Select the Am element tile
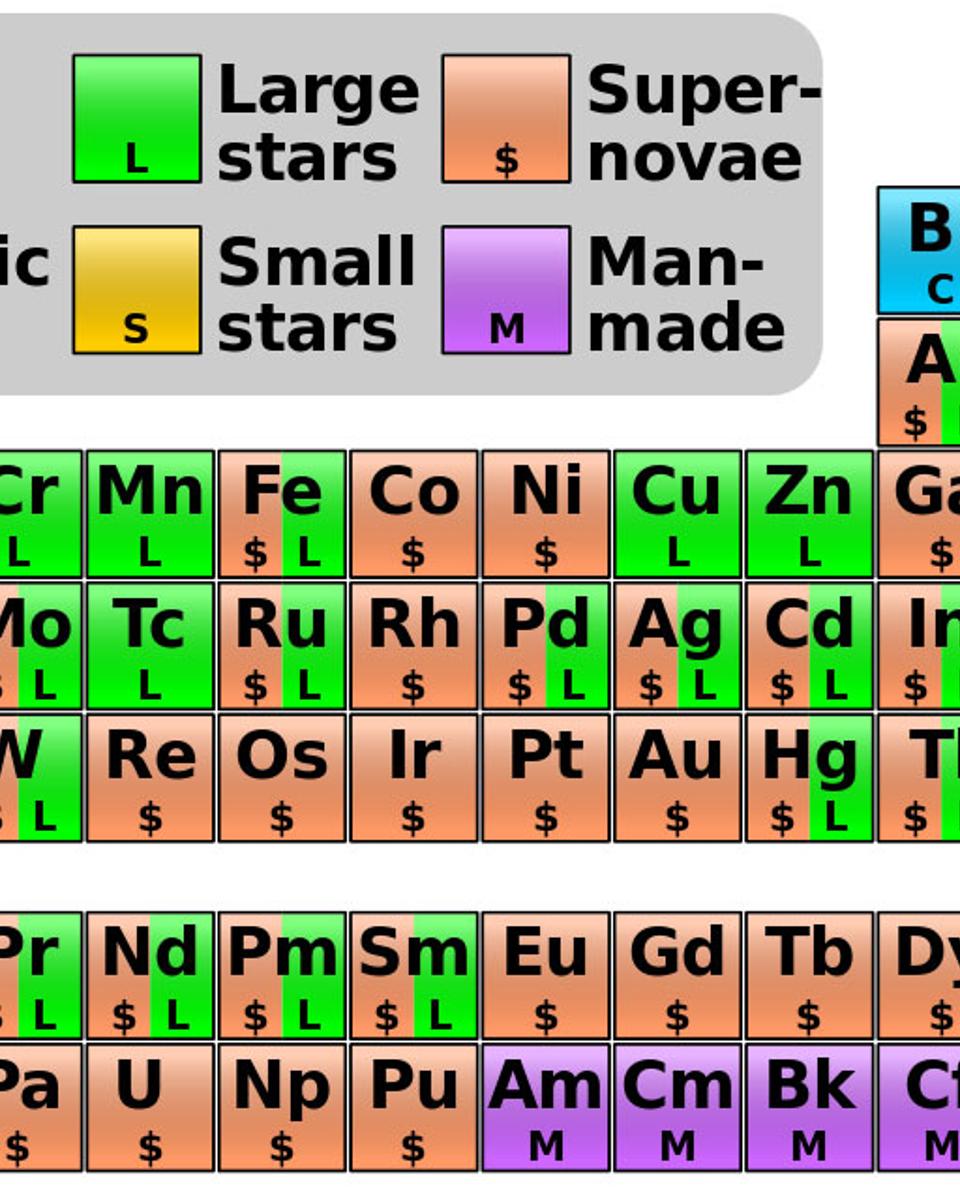The image size is (960, 1200). pyautogui.click(x=546, y=1108)
